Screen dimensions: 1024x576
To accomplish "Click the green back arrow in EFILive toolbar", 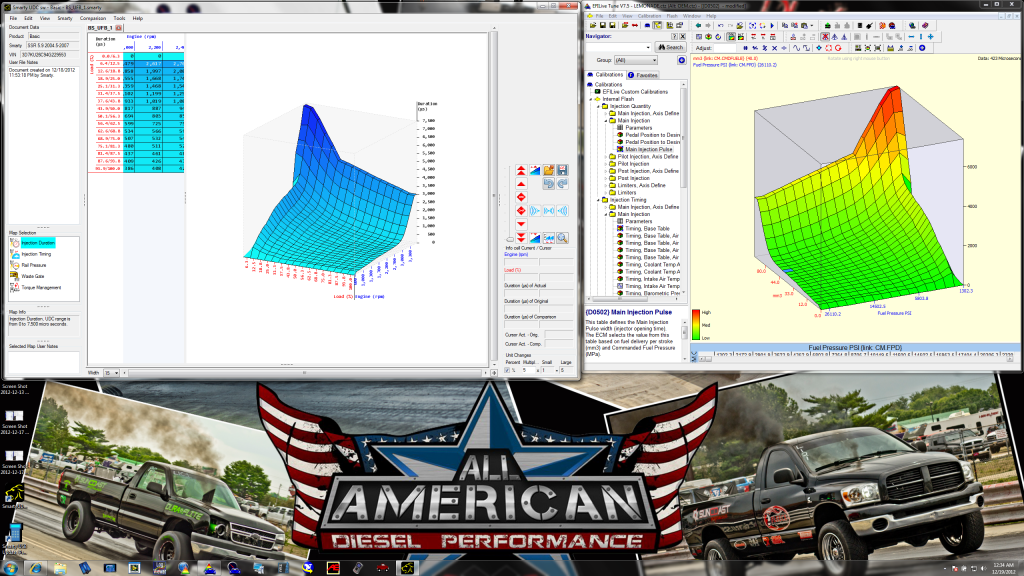I will coord(698,25).
